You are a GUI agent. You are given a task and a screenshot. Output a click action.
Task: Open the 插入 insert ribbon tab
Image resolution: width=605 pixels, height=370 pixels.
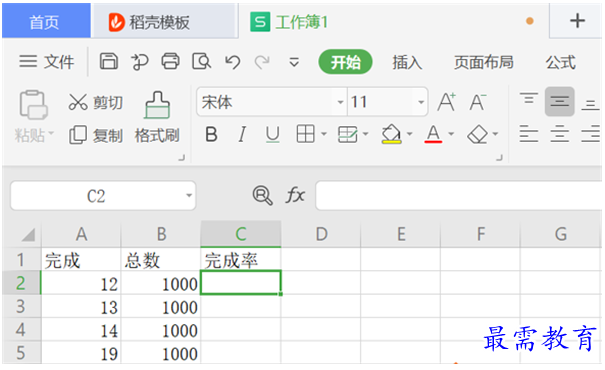pos(407,62)
